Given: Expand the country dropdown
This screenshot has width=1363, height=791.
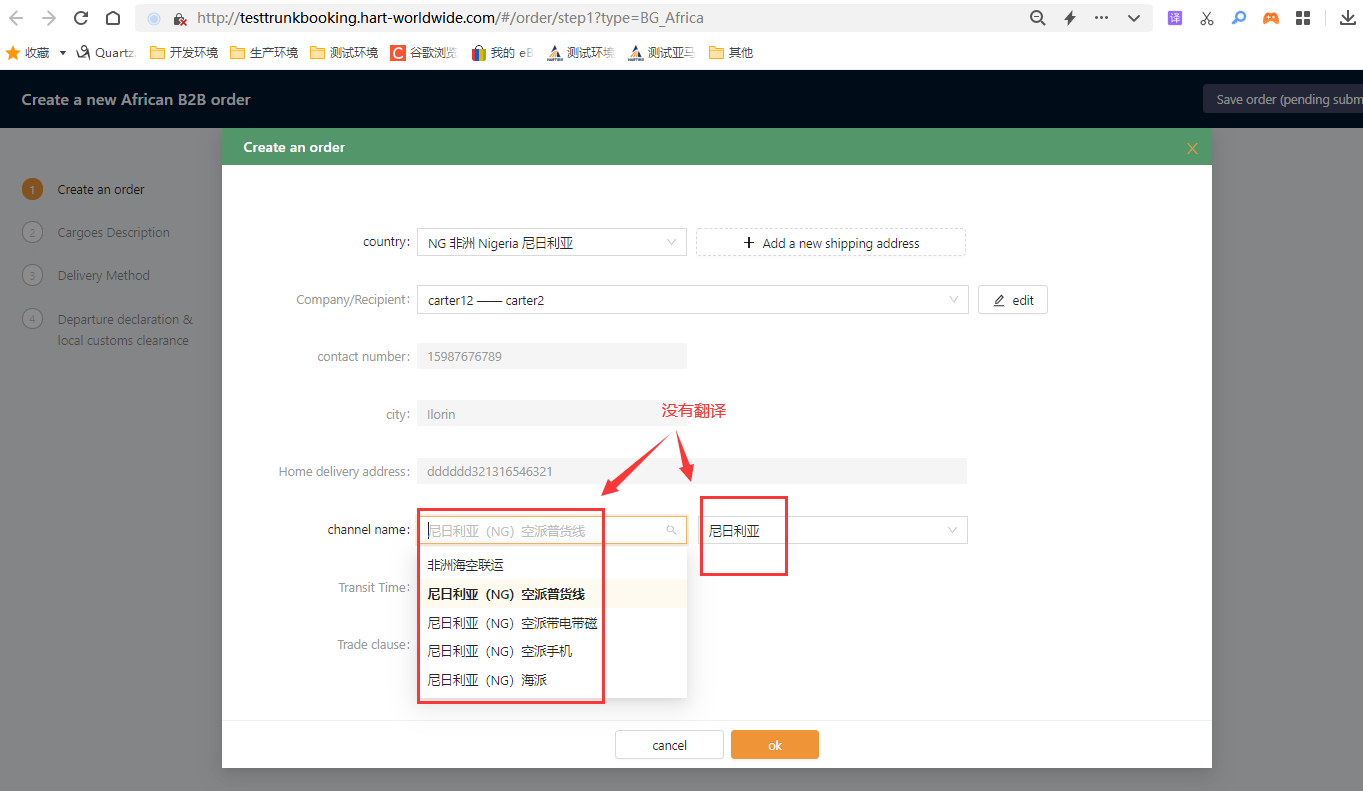Looking at the screenshot, I should [x=551, y=242].
